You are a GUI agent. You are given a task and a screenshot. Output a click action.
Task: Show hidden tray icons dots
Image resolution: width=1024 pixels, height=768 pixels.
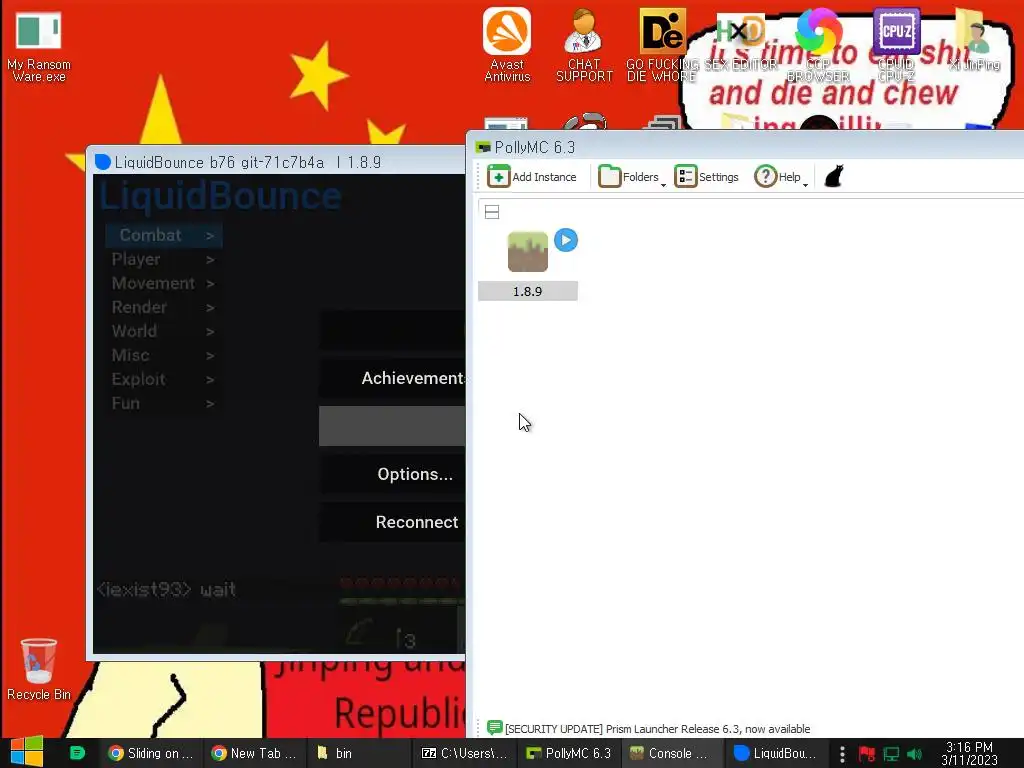(x=842, y=754)
